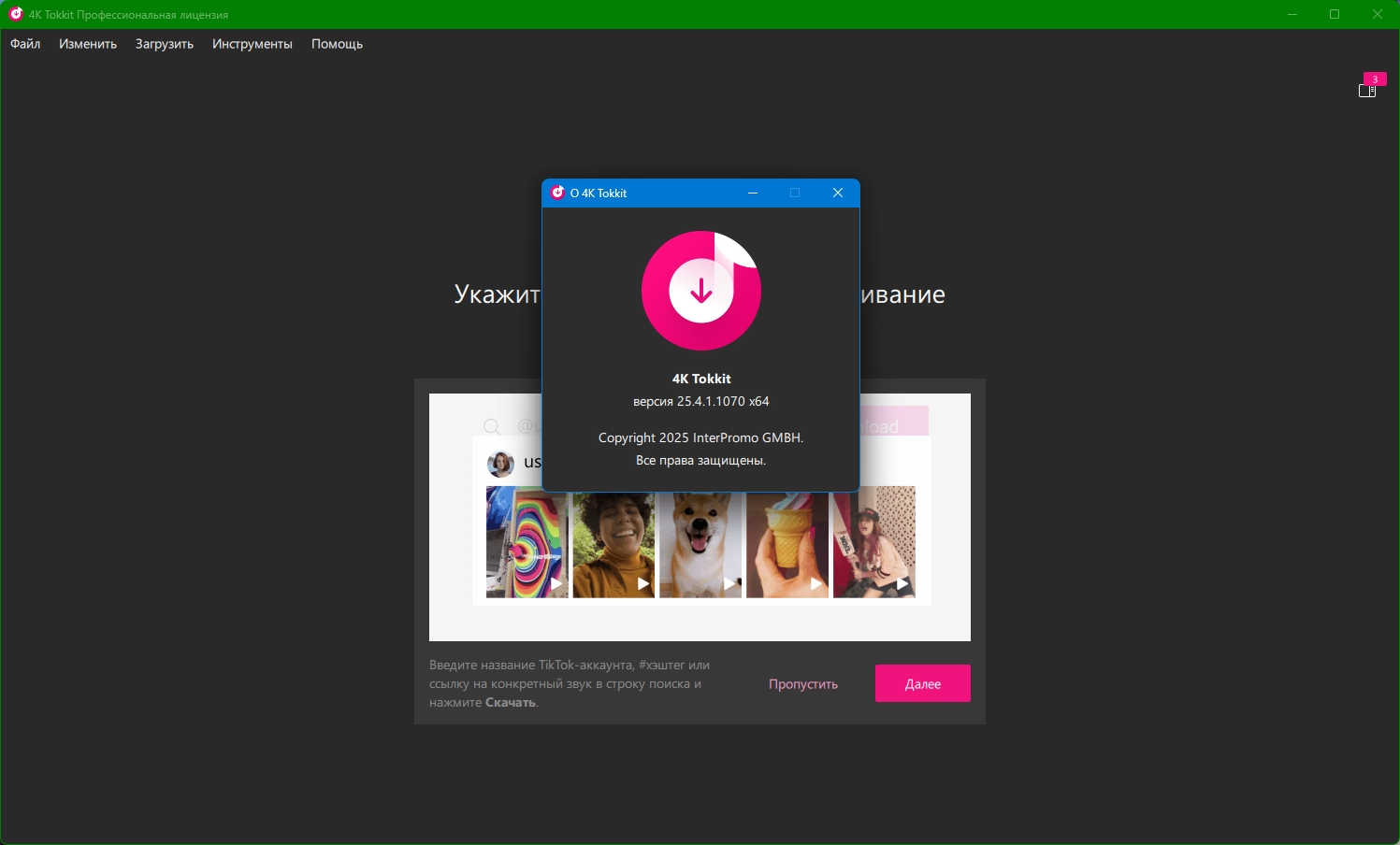The width and height of the screenshot is (1400, 845).
Task: Click the bold 4K Tokkit name in dialog
Action: 701,379
